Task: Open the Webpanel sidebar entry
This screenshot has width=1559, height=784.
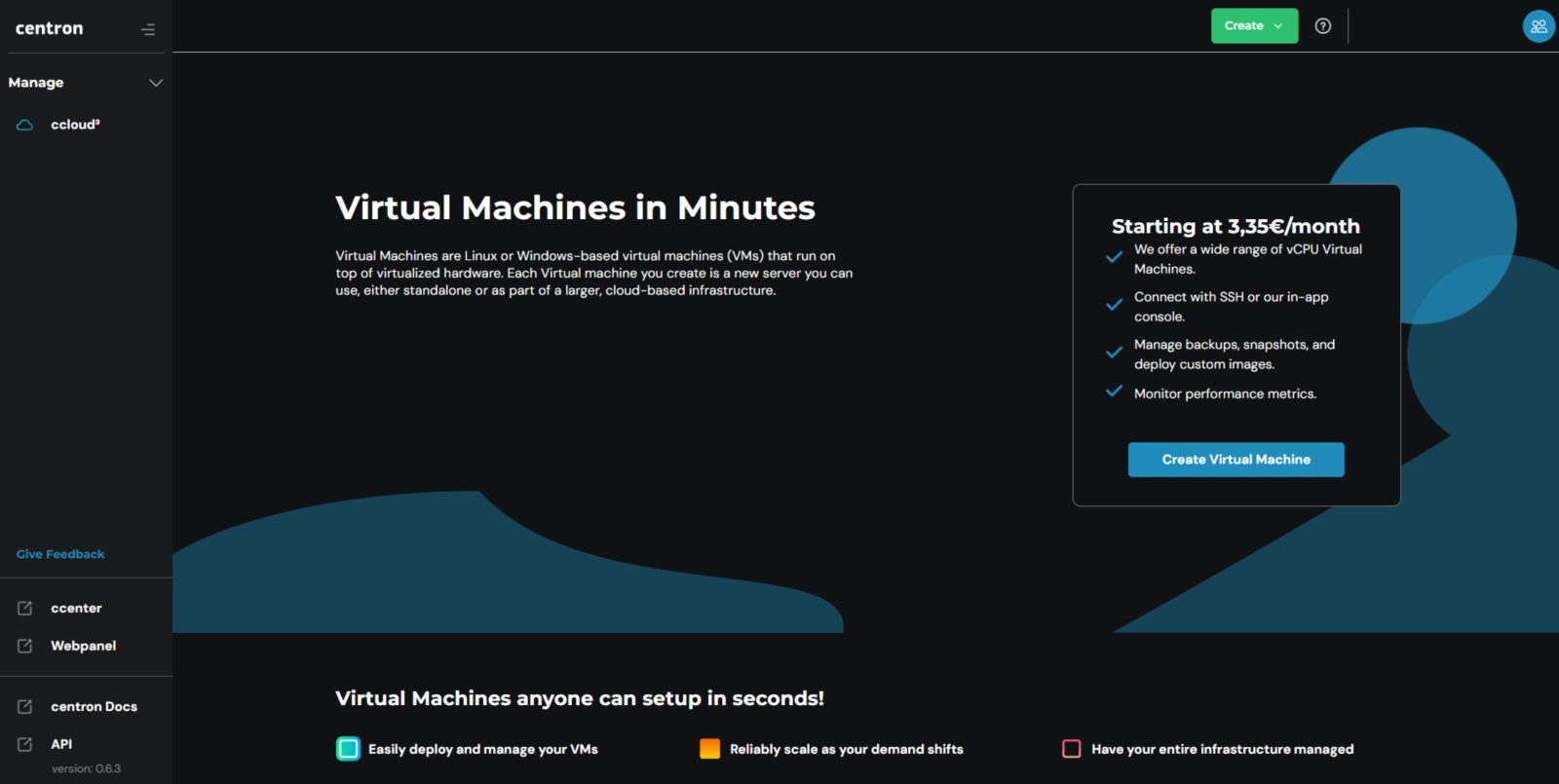Action: tap(83, 646)
